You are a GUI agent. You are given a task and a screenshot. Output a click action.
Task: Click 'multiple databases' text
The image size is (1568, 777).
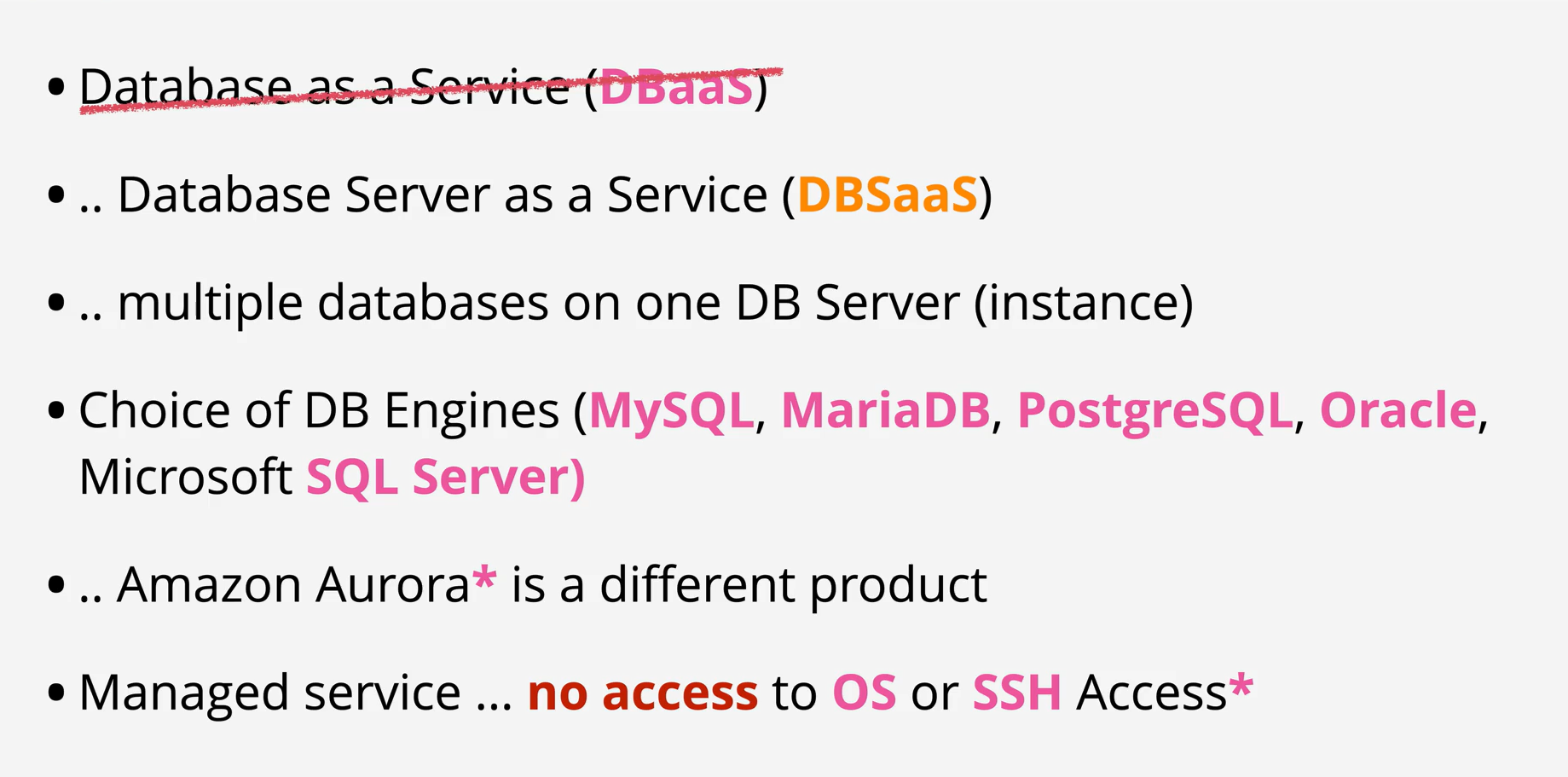click(x=333, y=304)
